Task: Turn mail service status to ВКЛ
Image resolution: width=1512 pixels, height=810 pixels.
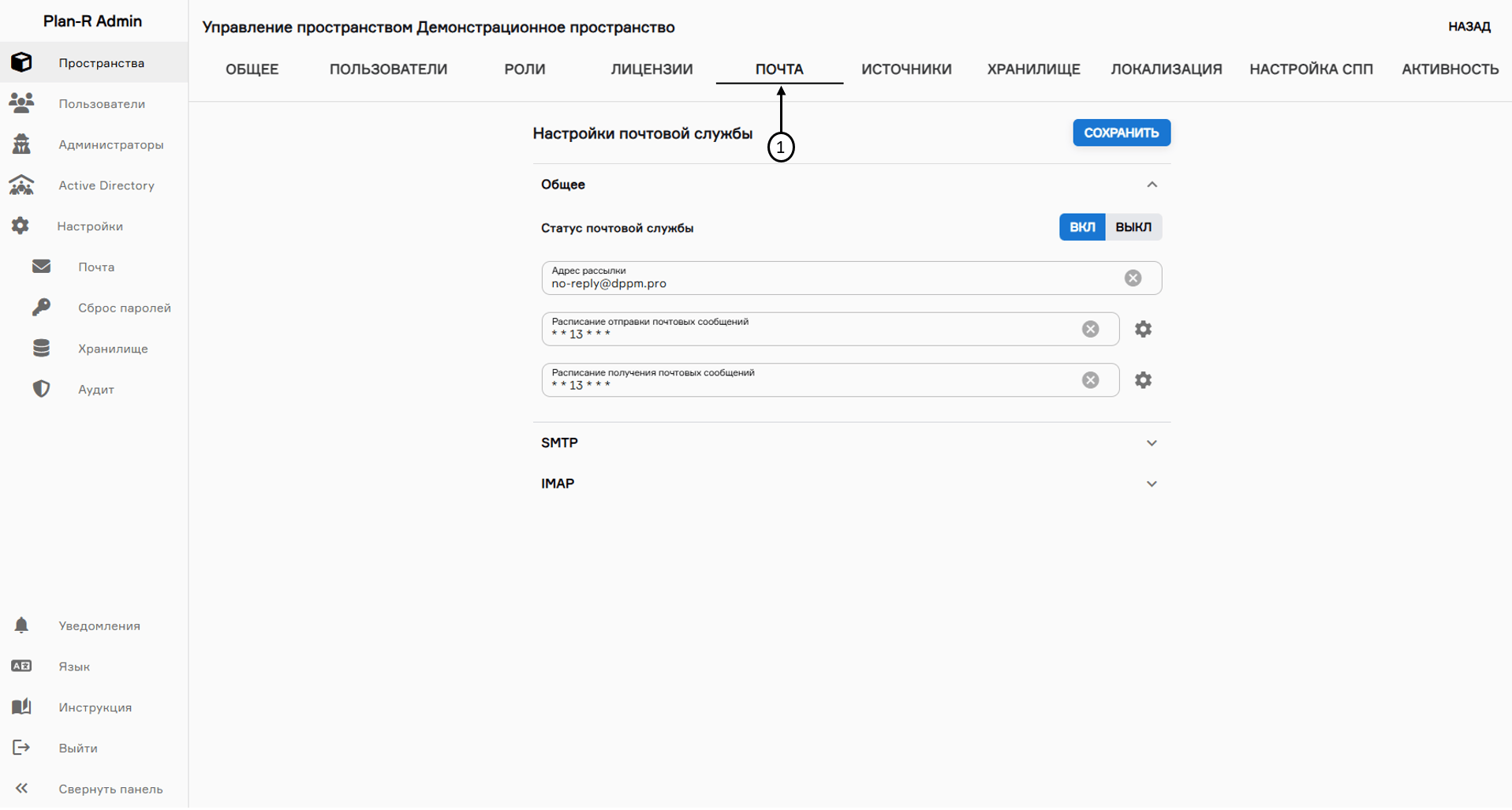Action: pos(1081,227)
